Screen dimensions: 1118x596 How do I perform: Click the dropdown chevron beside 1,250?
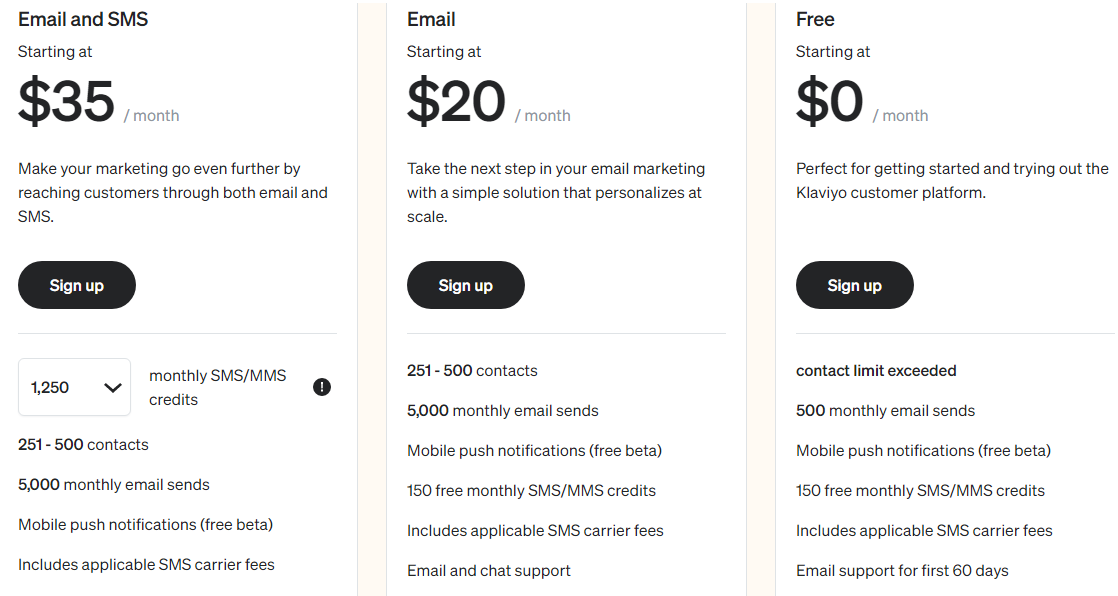(113, 388)
